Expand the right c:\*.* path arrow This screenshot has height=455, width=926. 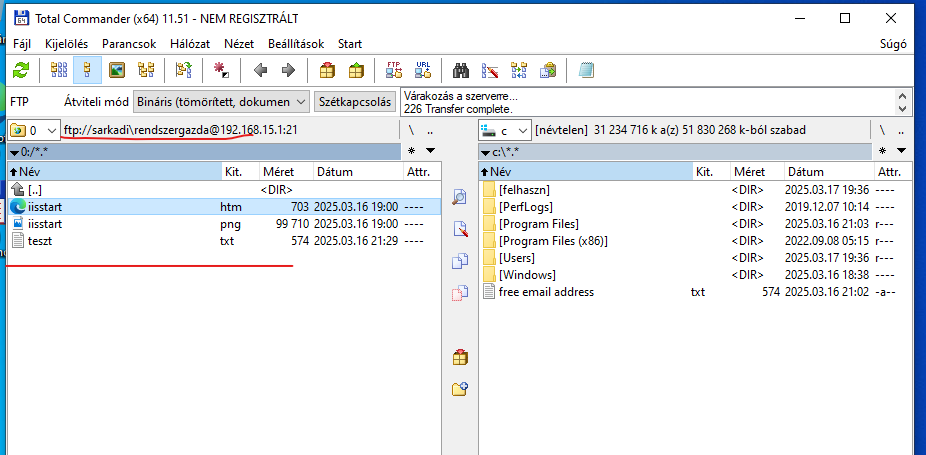pos(485,152)
